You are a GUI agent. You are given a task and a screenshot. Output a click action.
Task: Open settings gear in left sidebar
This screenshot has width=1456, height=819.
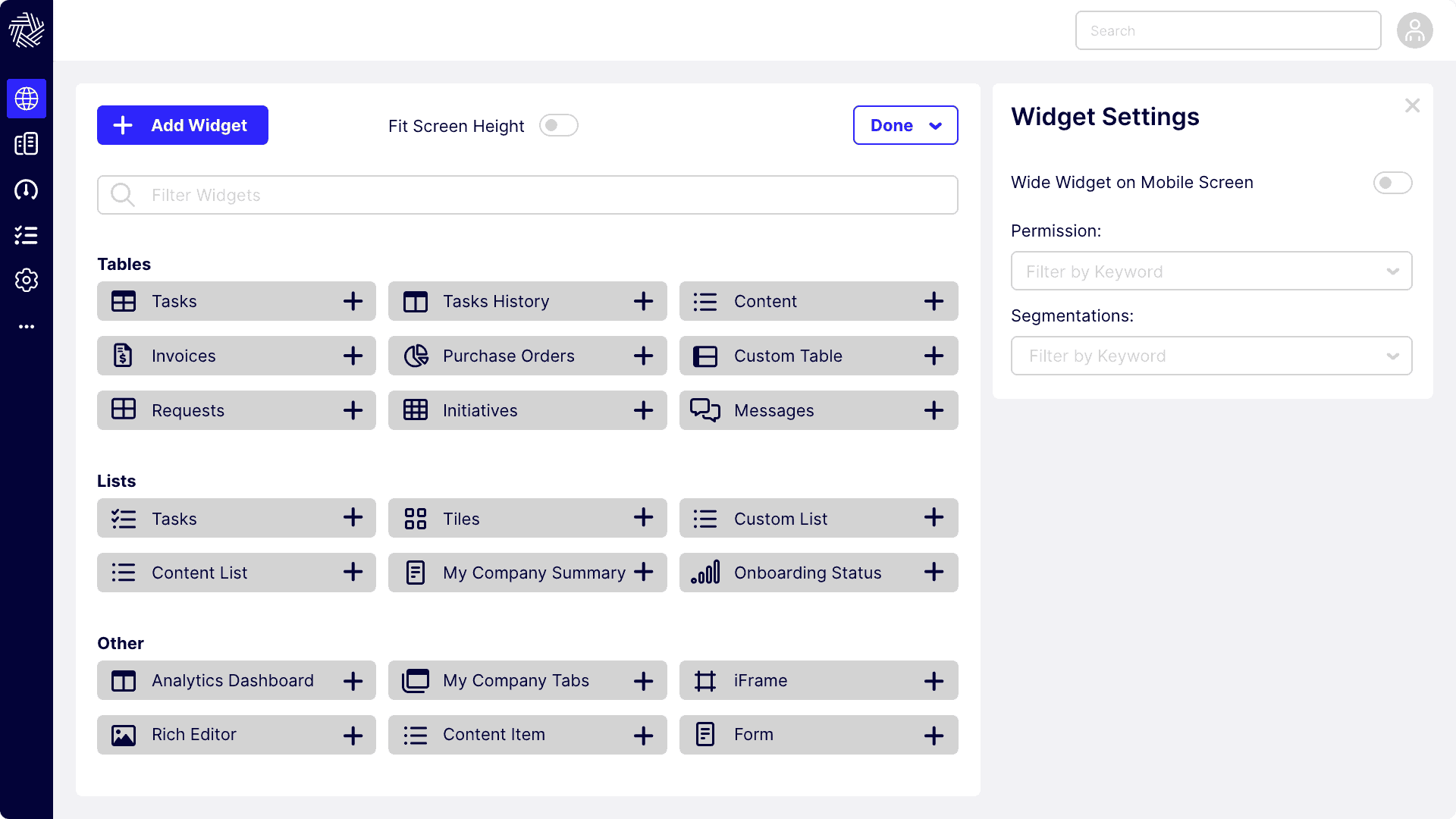[27, 281]
